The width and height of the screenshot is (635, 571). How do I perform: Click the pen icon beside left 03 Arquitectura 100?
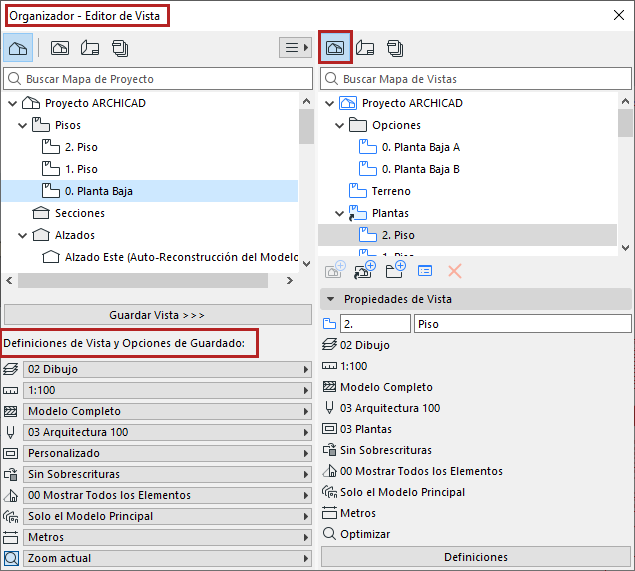tap(11, 433)
